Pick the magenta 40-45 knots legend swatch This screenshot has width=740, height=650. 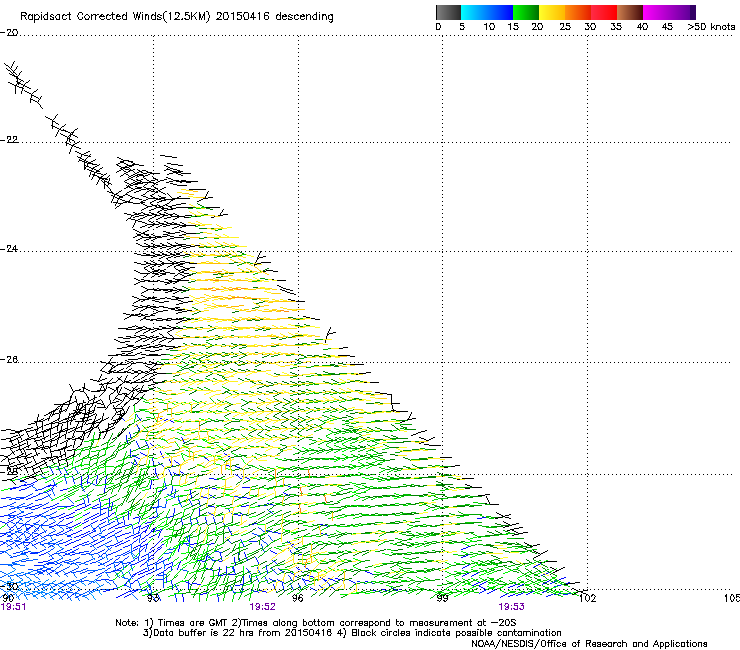coord(656,12)
